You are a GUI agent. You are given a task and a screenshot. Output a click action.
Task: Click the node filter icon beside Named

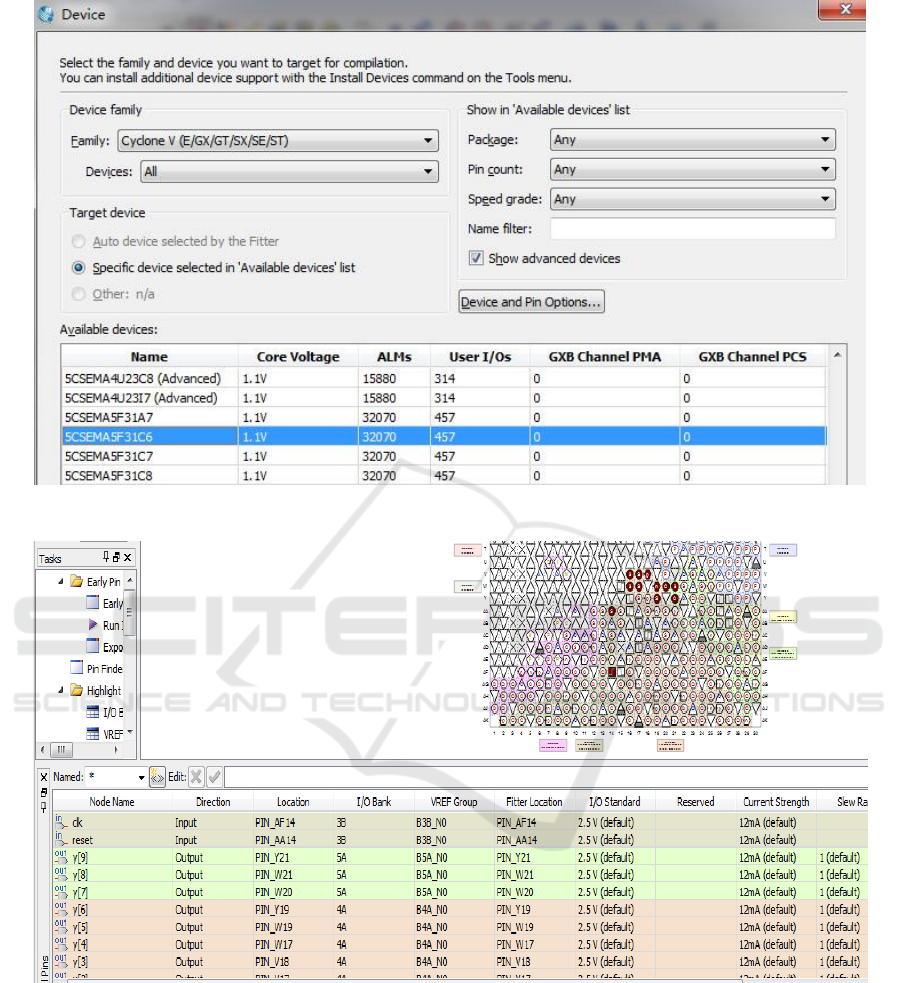pos(157,777)
